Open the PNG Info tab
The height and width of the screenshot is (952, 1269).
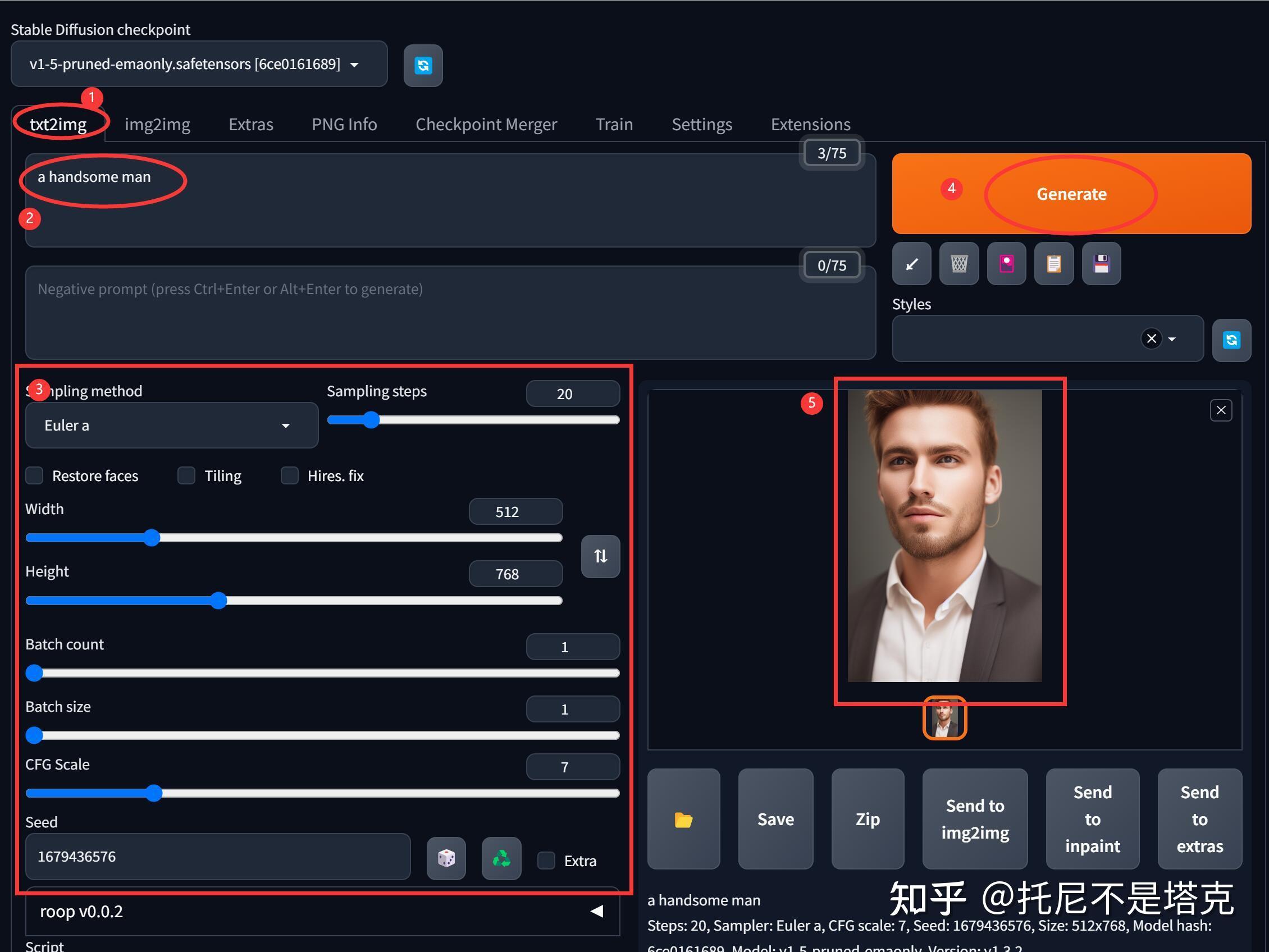click(344, 124)
